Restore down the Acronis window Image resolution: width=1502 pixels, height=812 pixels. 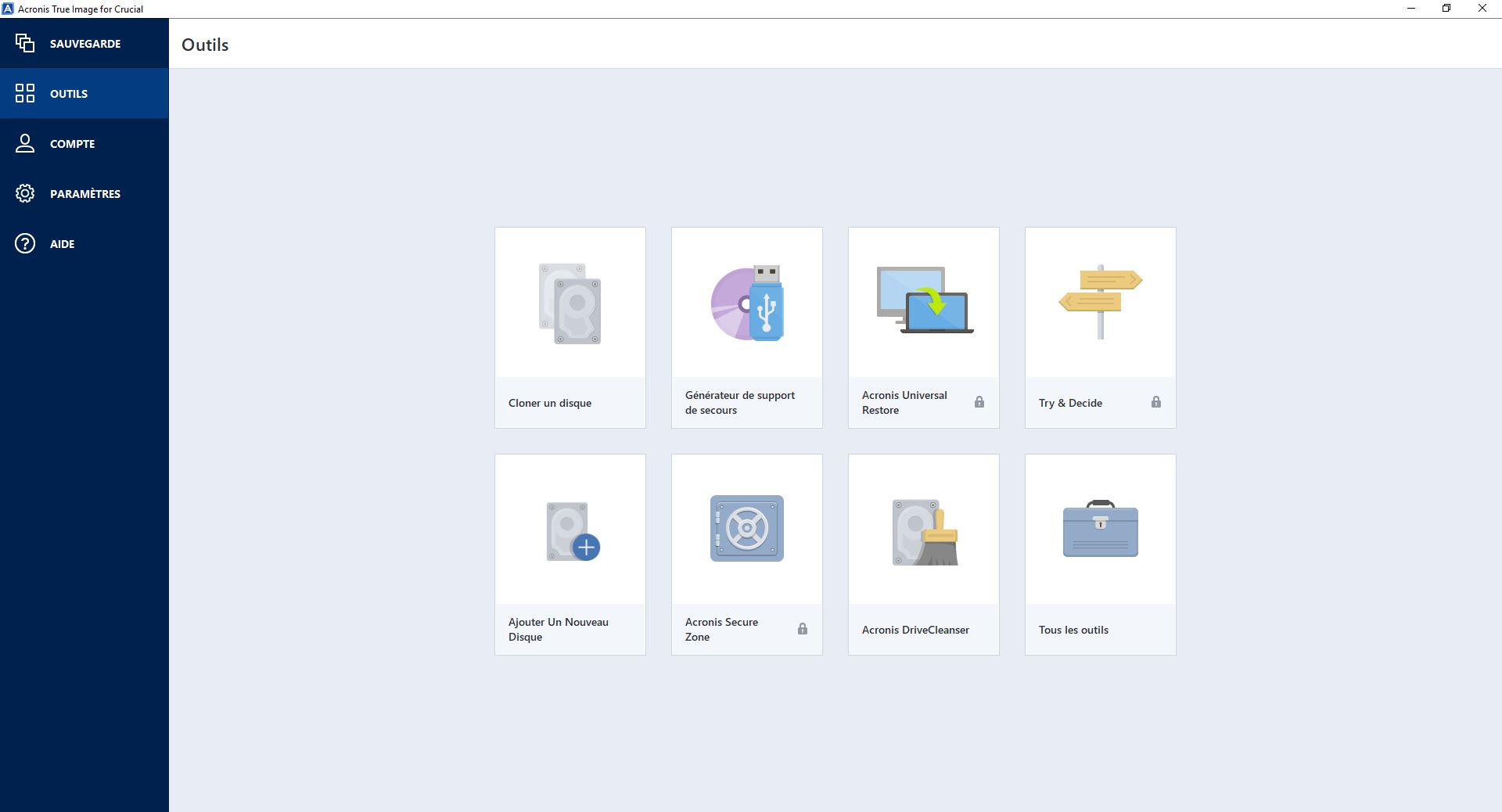[1446, 9]
